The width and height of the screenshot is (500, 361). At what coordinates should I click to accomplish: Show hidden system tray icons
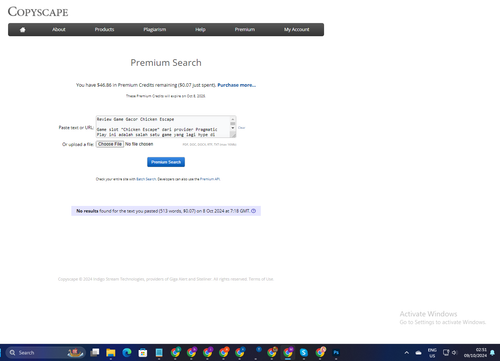coord(407,353)
